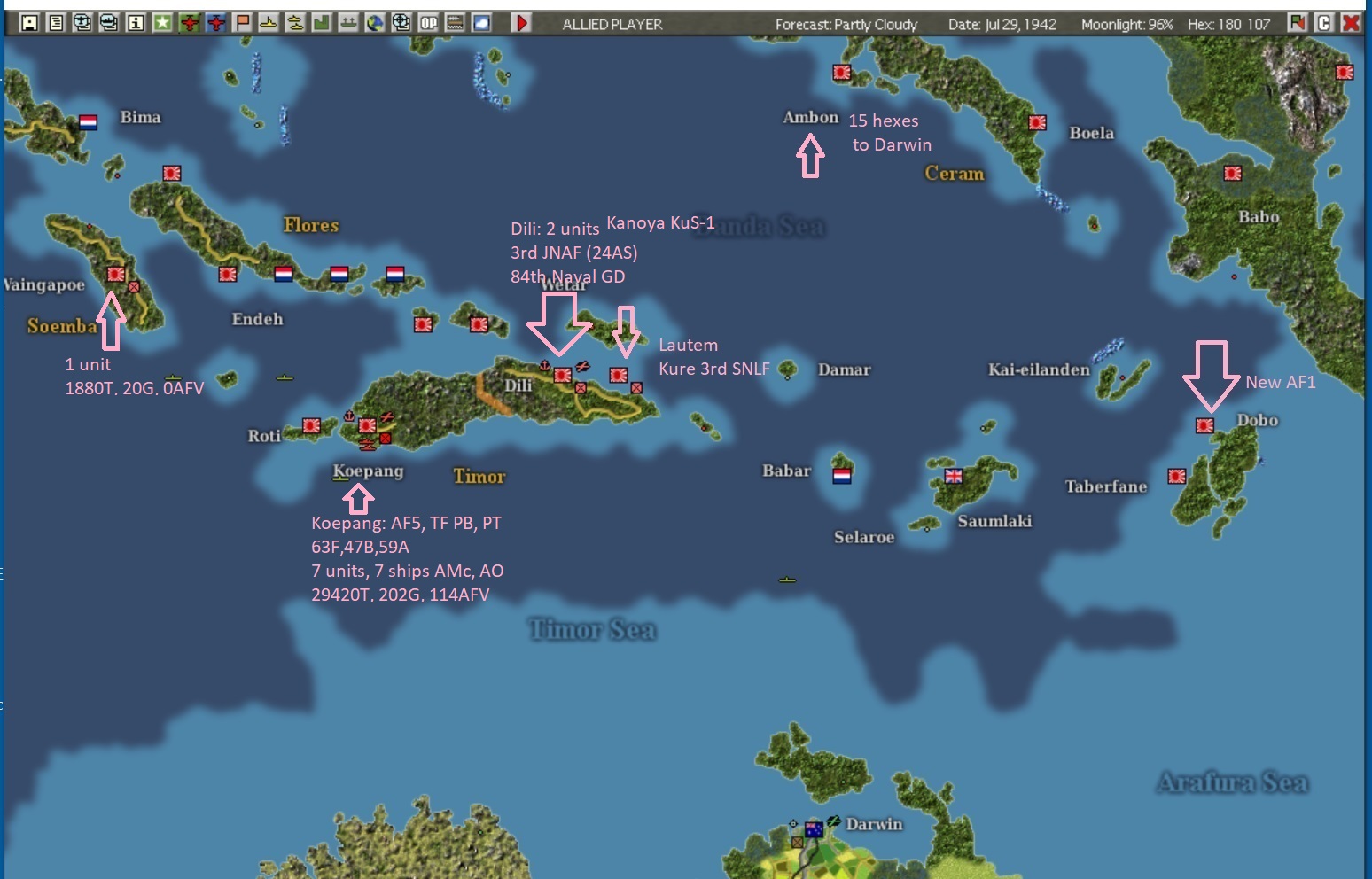Click the gray ship on waterline icon
The width and height of the screenshot is (1372, 879).
348,23
